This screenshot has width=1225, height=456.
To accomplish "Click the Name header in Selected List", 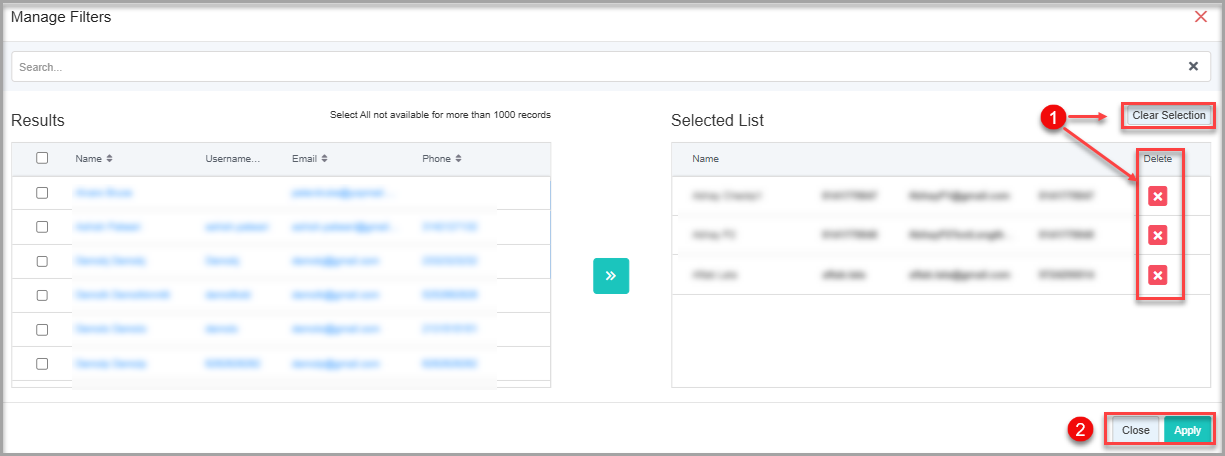I will point(705,159).
